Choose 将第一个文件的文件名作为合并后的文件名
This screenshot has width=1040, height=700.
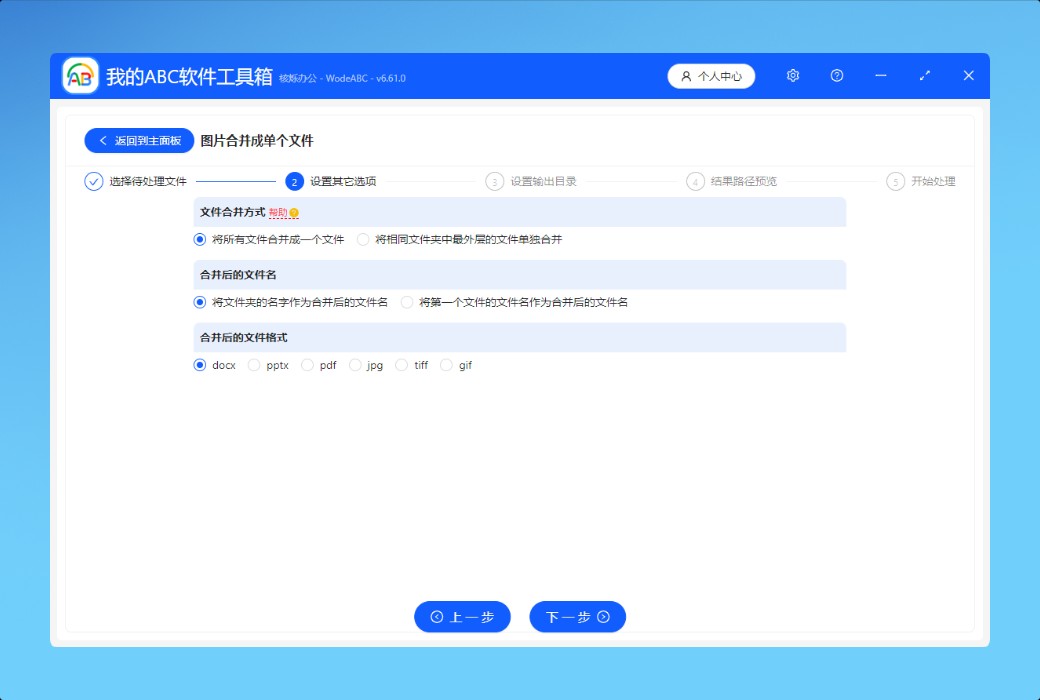[x=407, y=302]
